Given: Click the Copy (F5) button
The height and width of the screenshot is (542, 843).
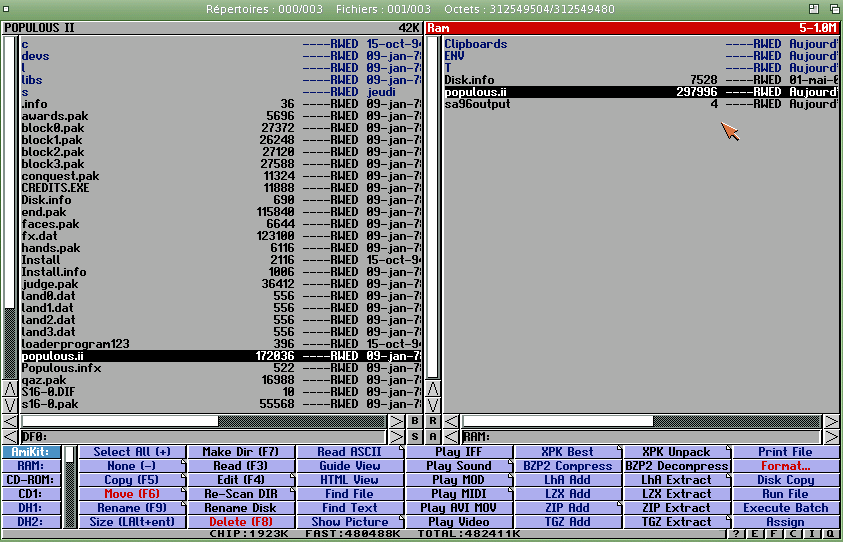Looking at the screenshot, I should 132,480.
